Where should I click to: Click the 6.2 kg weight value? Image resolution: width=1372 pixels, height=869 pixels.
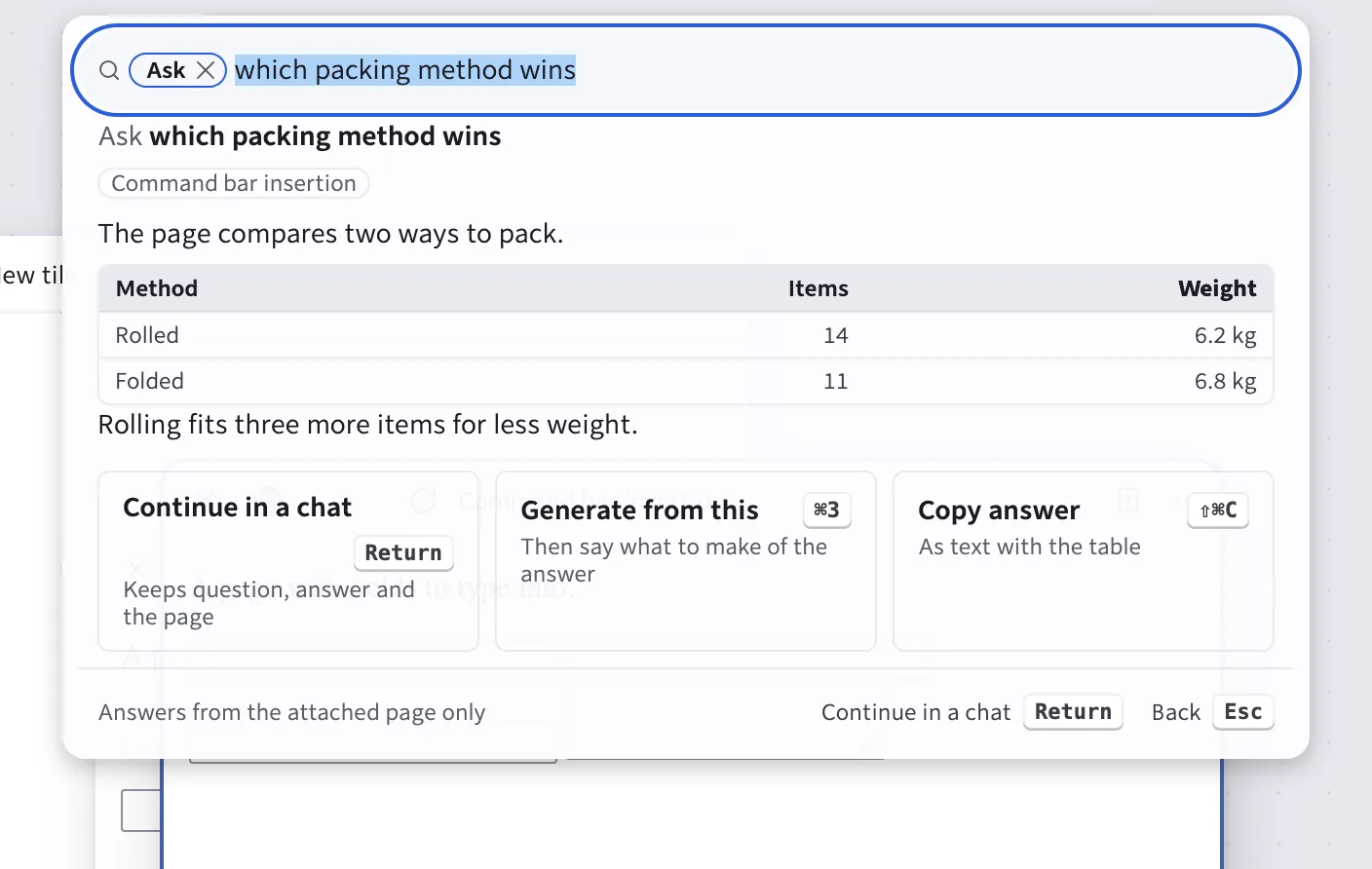pyautogui.click(x=1226, y=335)
